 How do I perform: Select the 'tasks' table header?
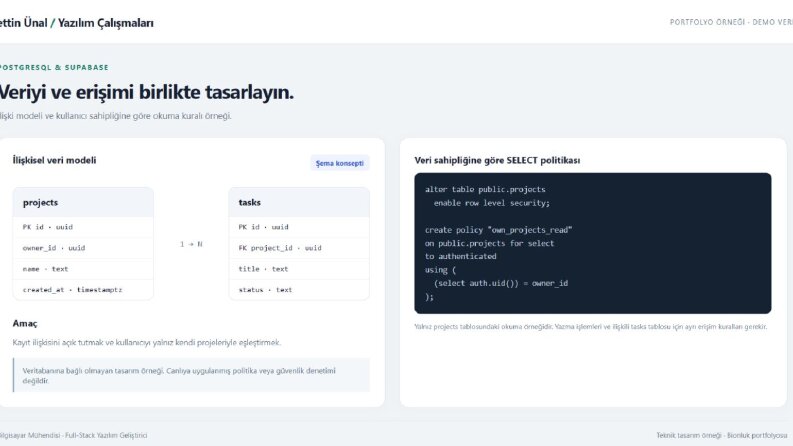[299, 202]
